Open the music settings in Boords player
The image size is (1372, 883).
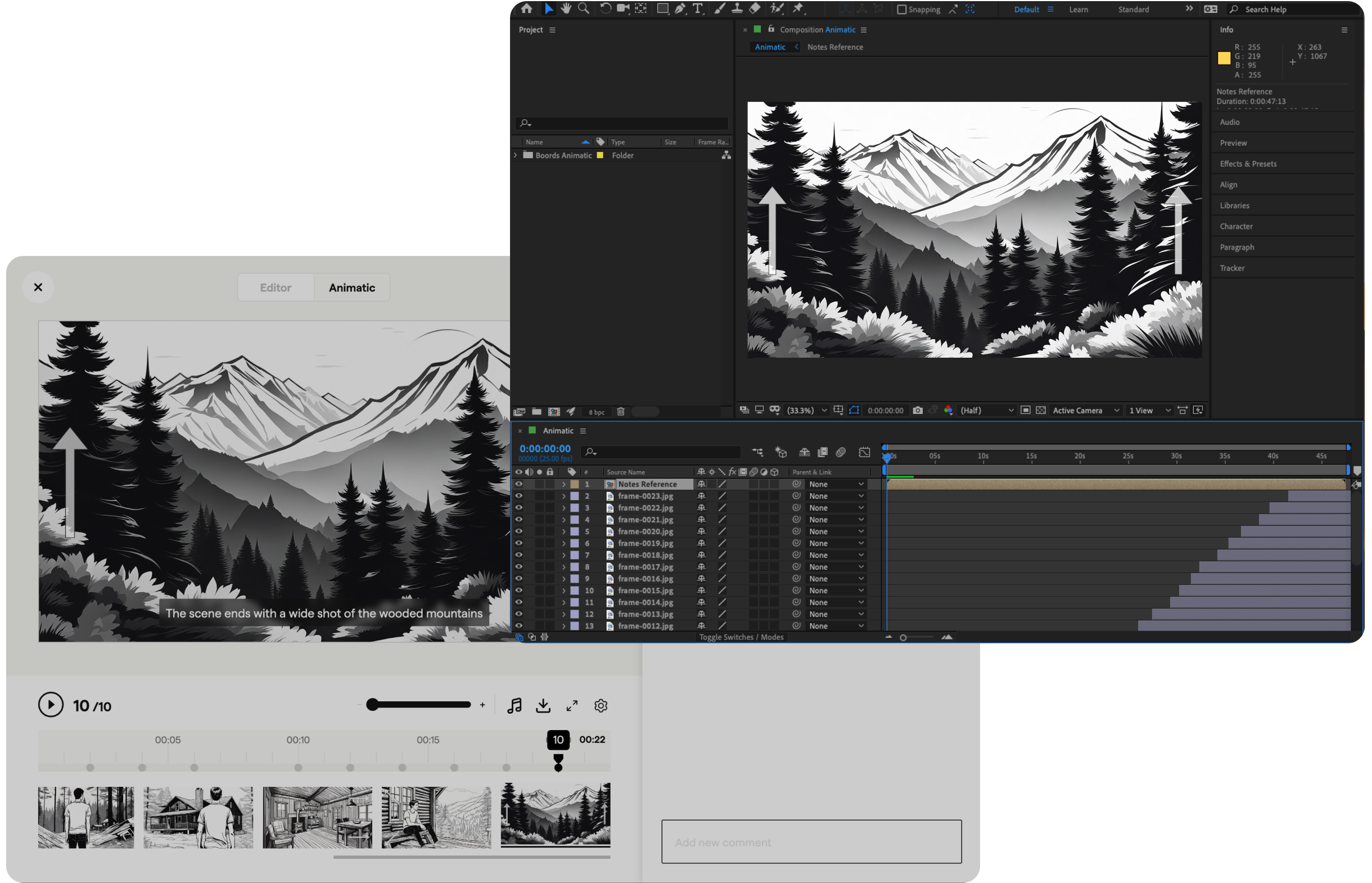[x=514, y=705]
